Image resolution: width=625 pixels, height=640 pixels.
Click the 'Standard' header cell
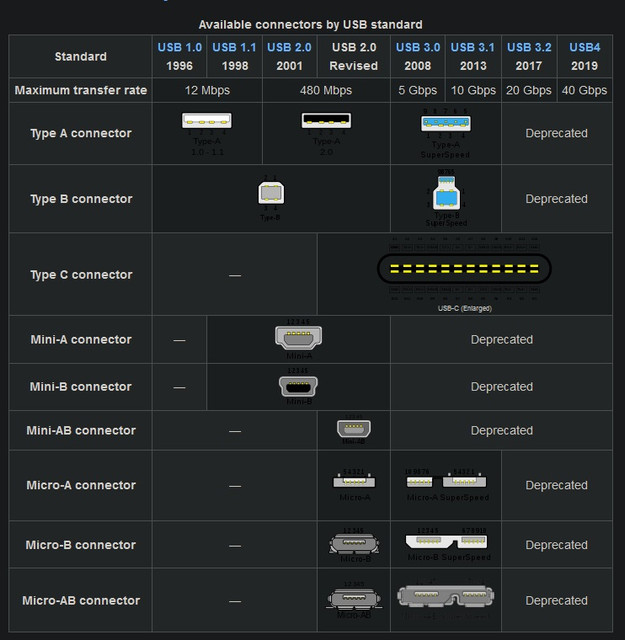pos(80,56)
